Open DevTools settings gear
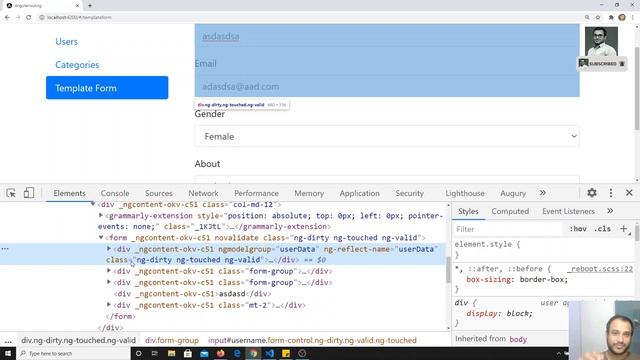This screenshot has height=360, width=640. [592, 193]
